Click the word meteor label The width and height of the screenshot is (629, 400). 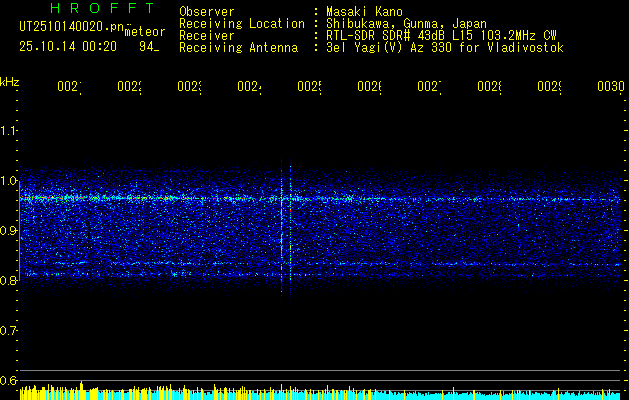tap(145, 32)
